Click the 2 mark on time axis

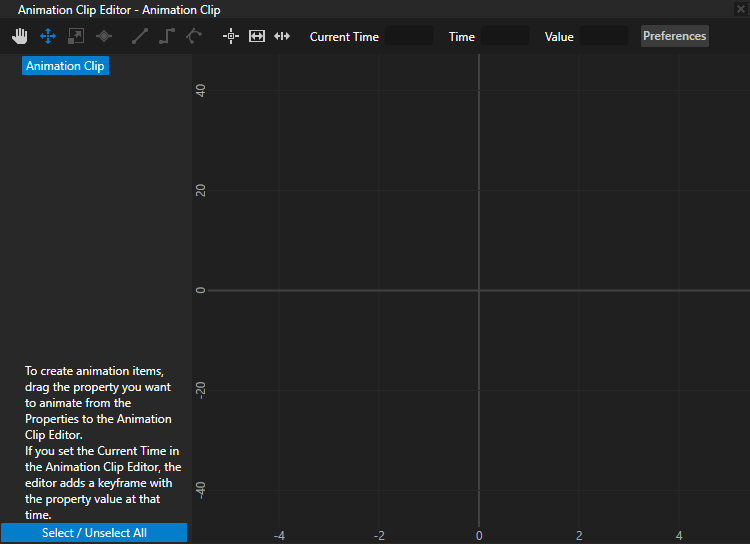[579, 535]
